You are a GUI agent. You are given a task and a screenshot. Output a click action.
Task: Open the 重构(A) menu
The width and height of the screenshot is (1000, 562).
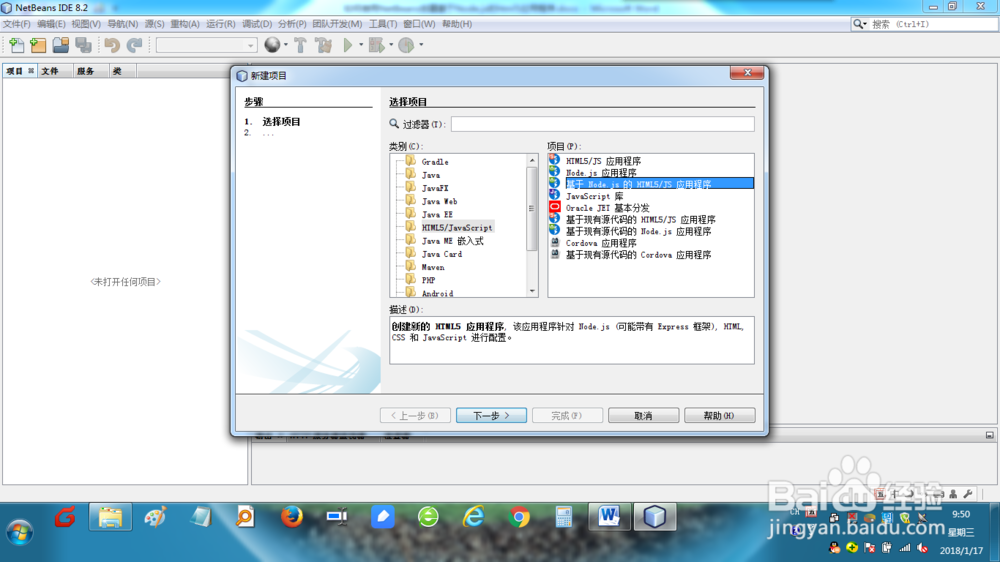click(184, 24)
